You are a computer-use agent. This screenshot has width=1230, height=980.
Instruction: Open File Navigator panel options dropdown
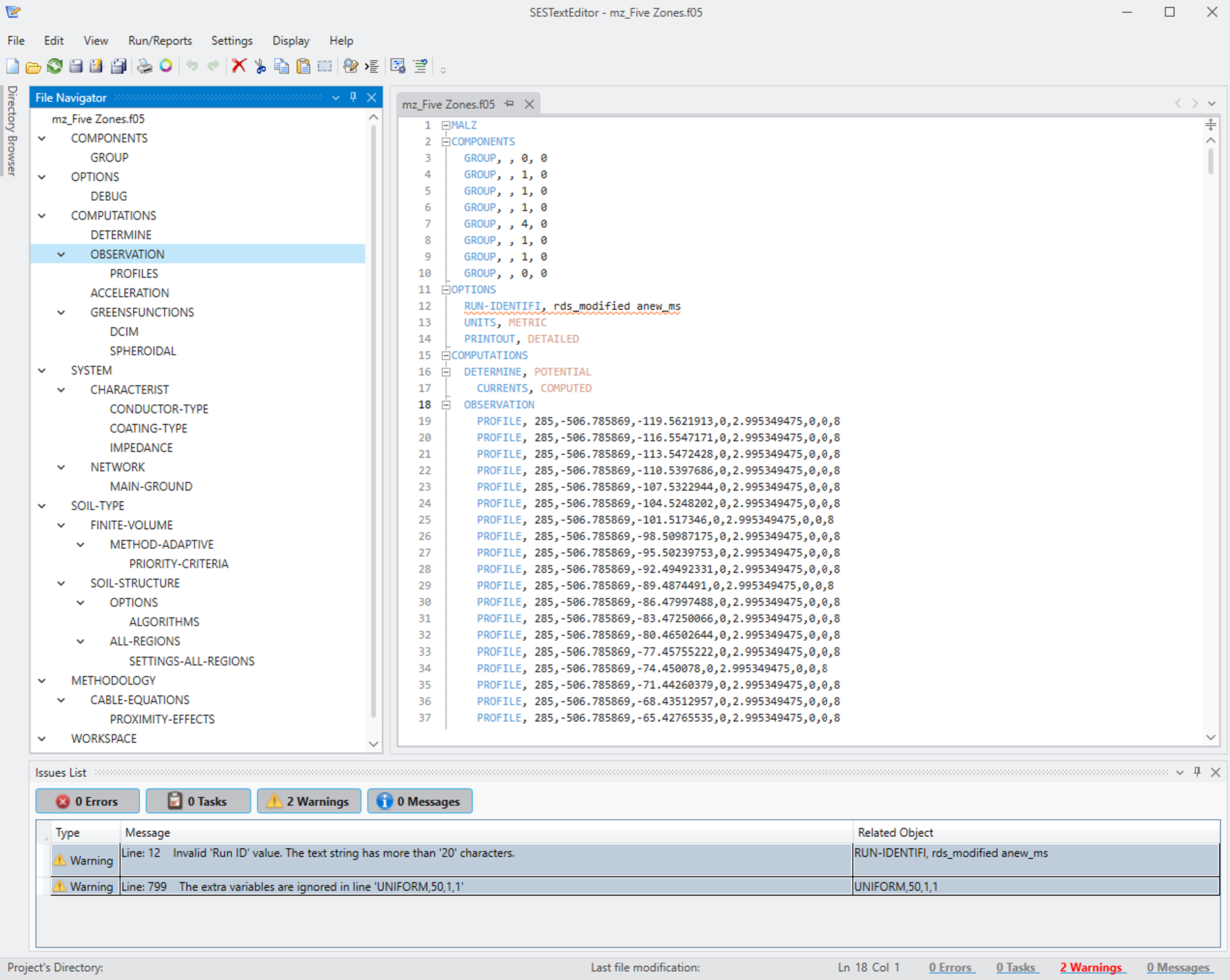coord(336,98)
